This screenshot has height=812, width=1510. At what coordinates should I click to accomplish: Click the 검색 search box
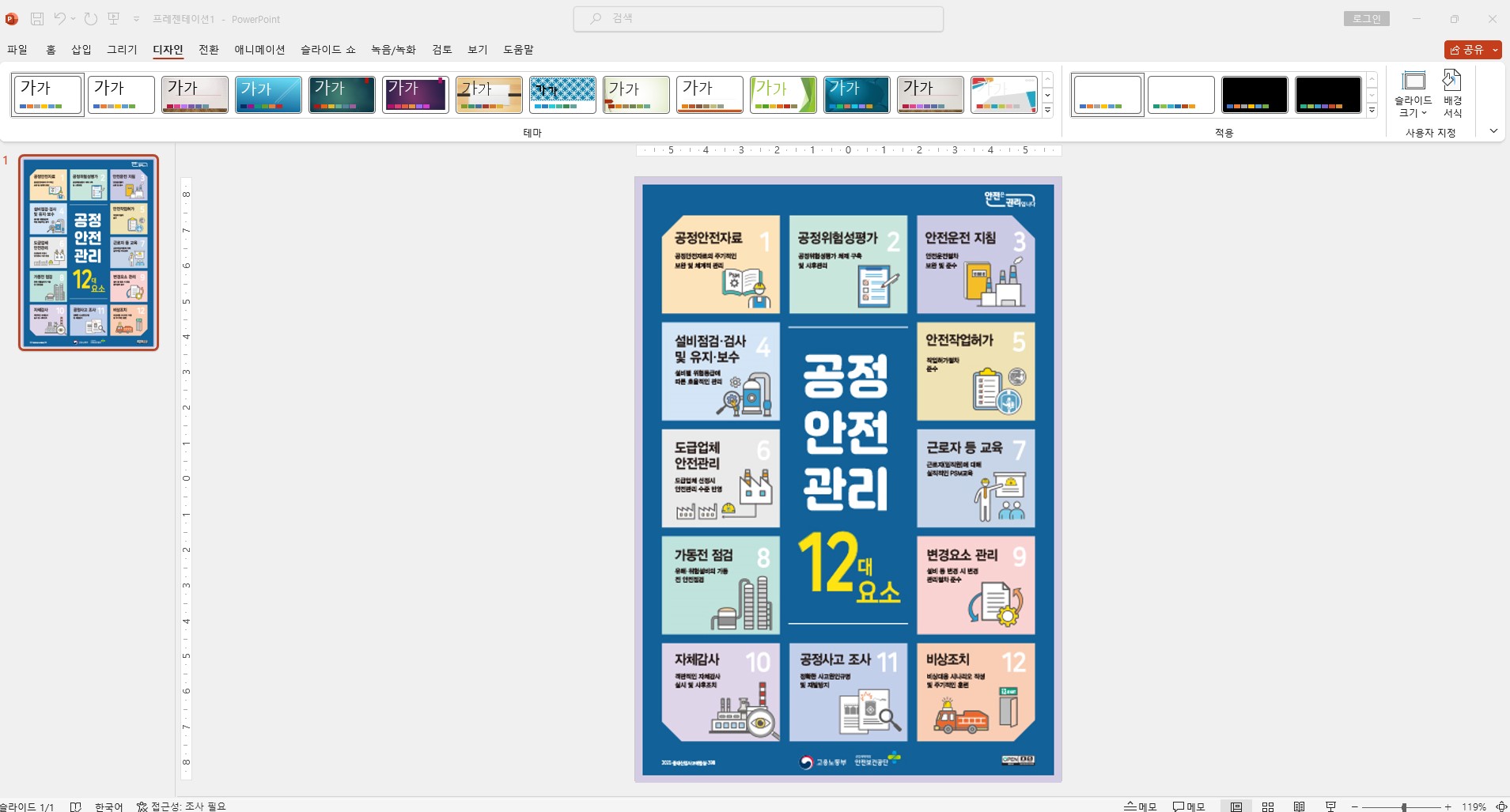click(x=759, y=18)
